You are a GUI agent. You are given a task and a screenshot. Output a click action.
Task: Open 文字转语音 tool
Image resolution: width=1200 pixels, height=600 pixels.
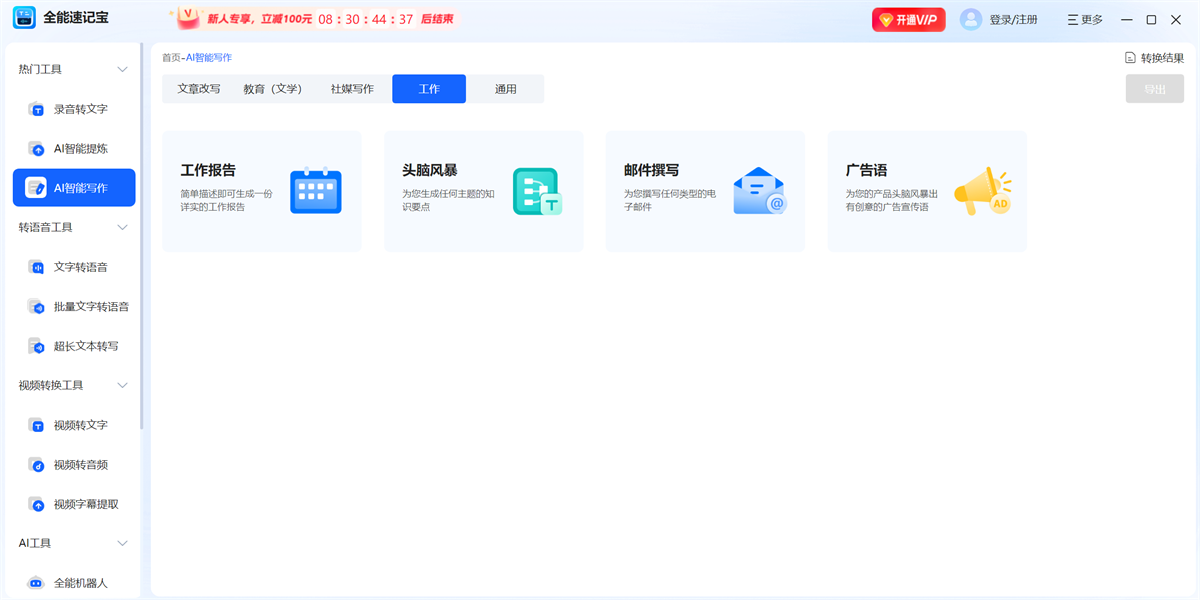point(80,267)
